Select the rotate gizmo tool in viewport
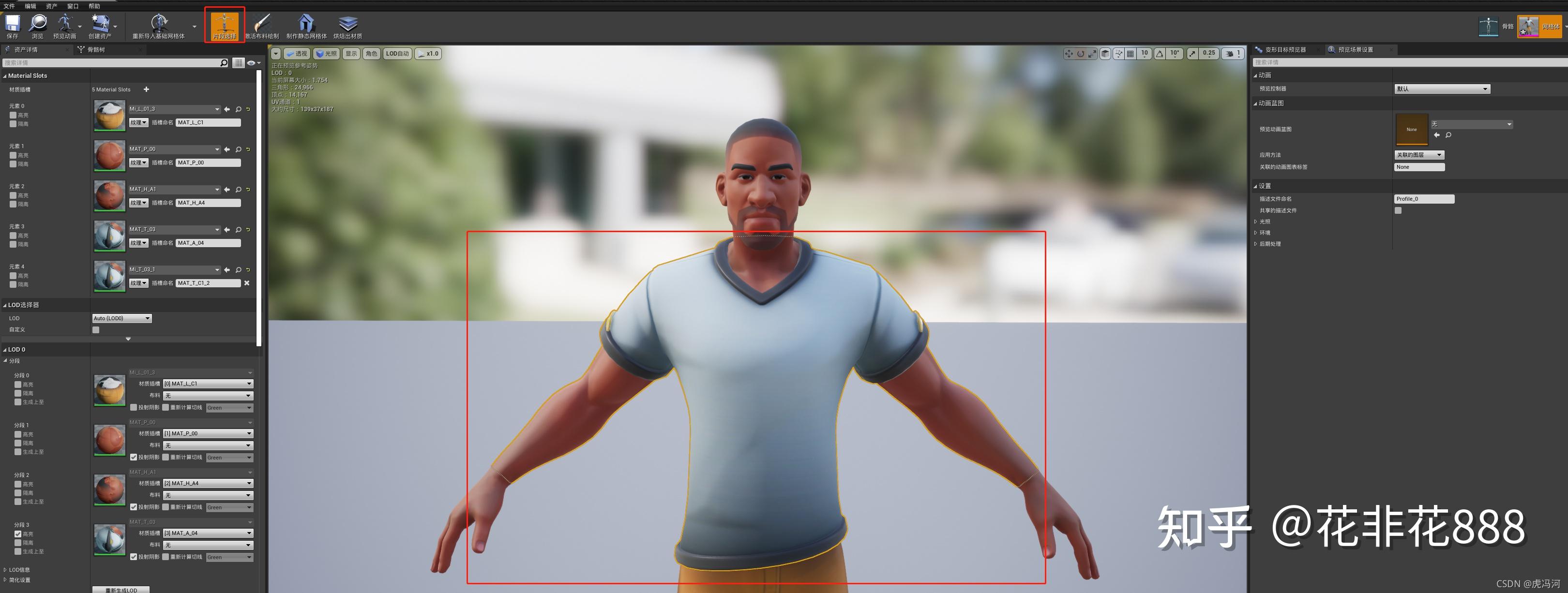Image resolution: width=1568 pixels, height=593 pixels. coord(1081,54)
